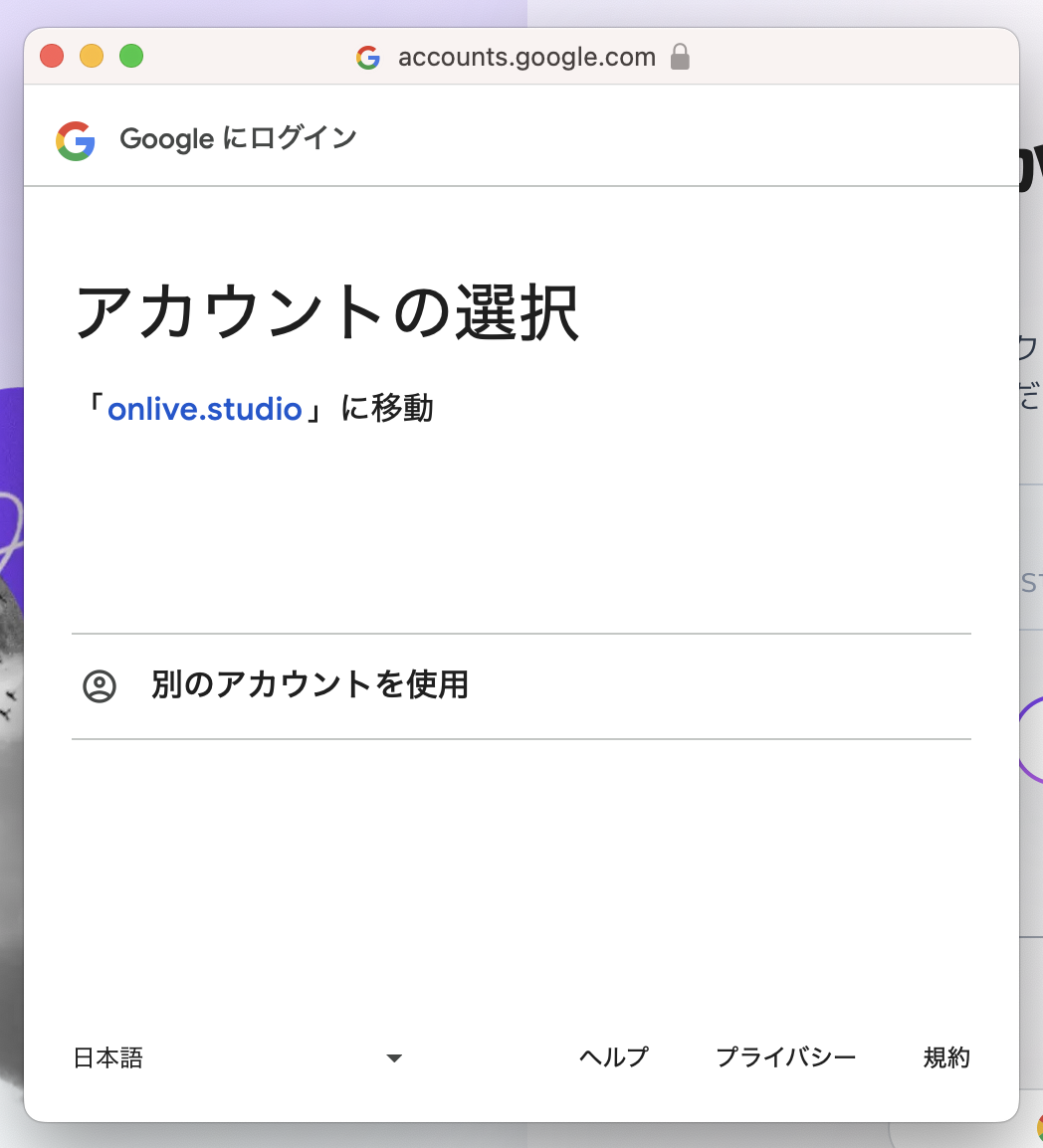The width and height of the screenshot is (1043, 1148).
Task: Click the アカウントの選択 heading
Action: 326,314
